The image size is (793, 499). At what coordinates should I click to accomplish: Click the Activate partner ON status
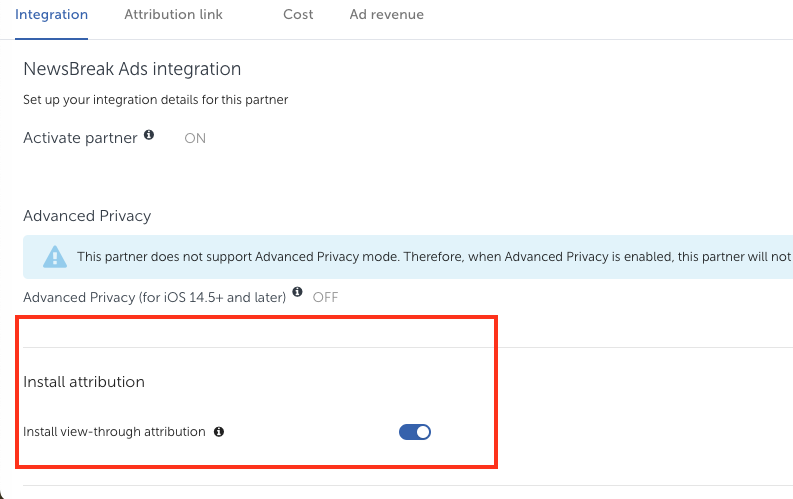(195, 138)
